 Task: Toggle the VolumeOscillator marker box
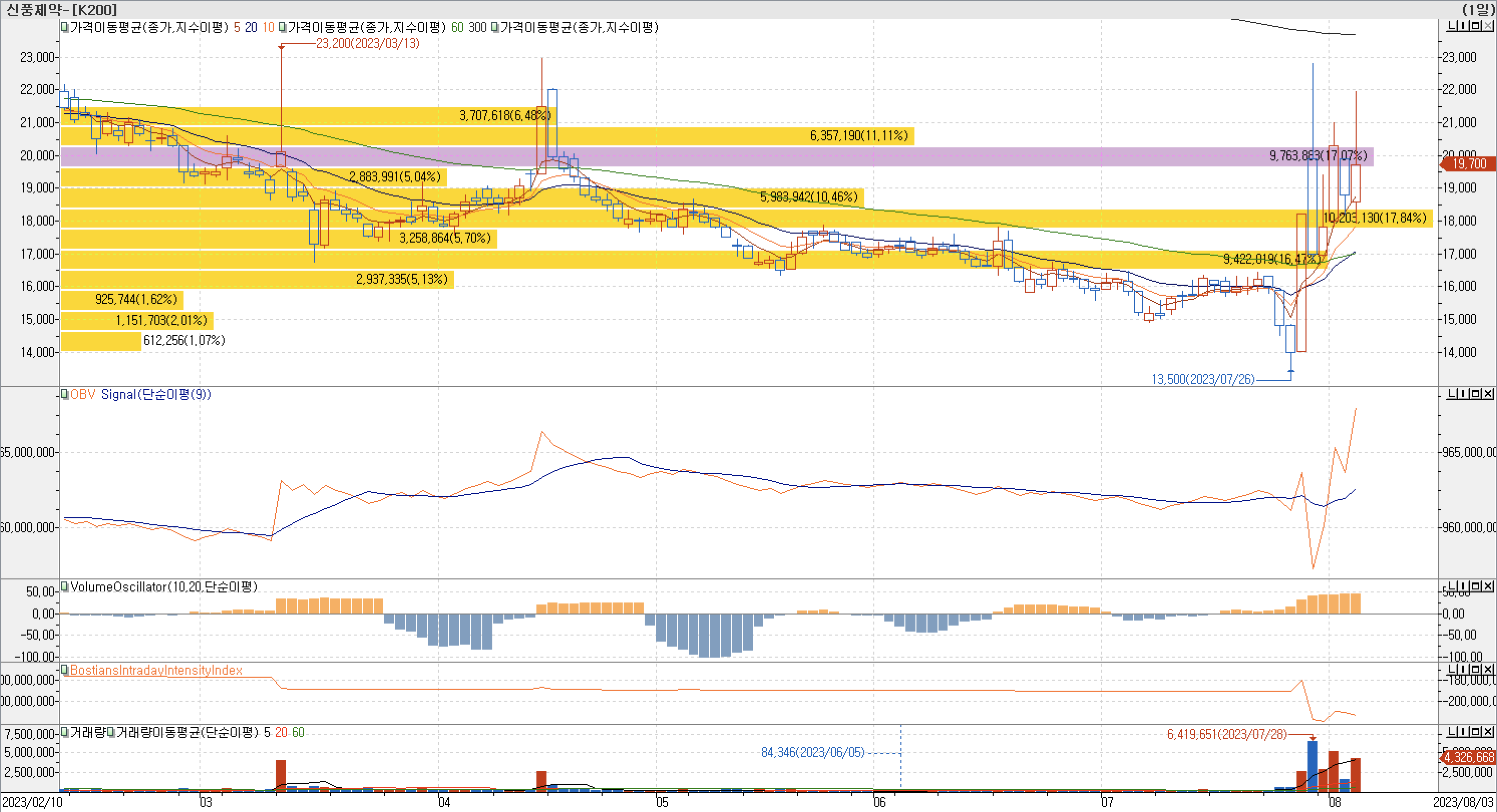[x=65, y=586]
